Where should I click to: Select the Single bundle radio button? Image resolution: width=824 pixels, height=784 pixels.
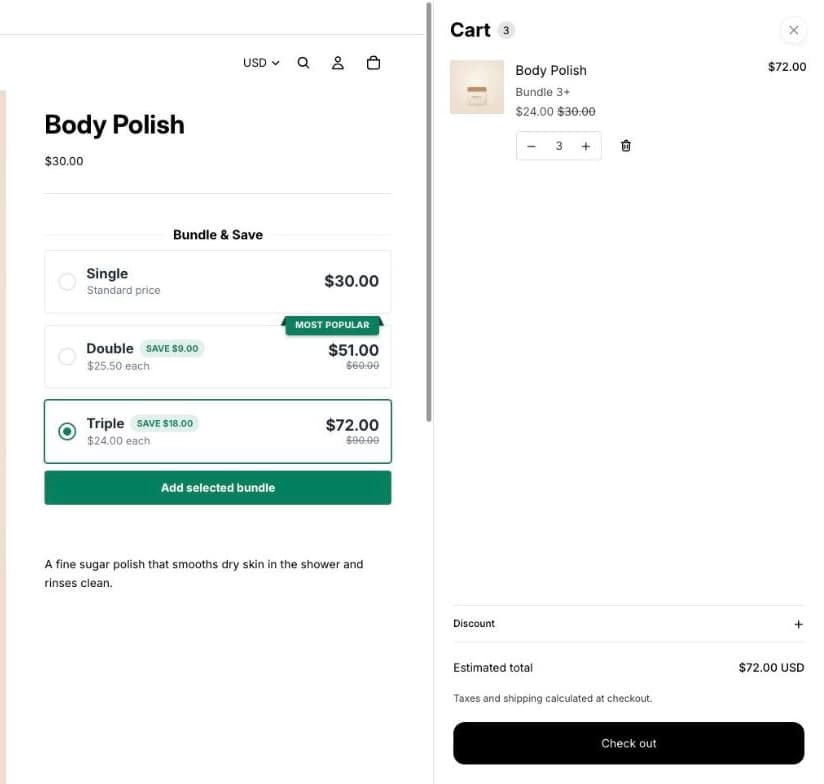[67, 282]
